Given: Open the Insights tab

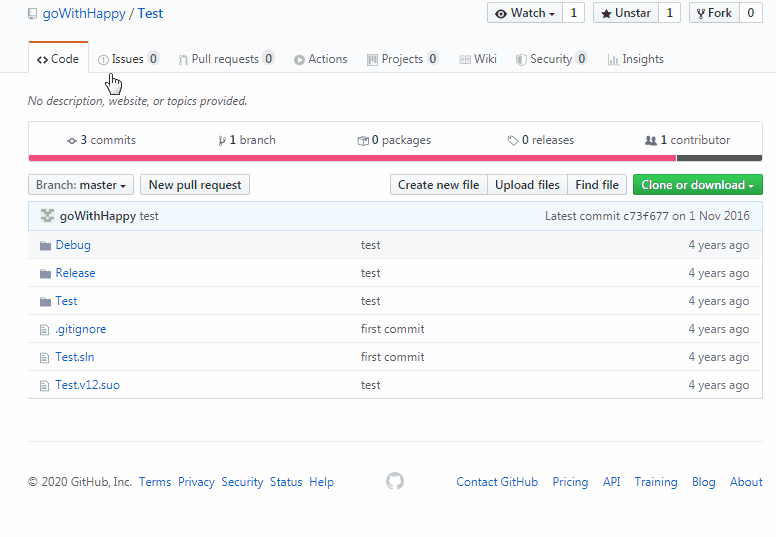Looking at the screenshot, I should pos(635,59).
